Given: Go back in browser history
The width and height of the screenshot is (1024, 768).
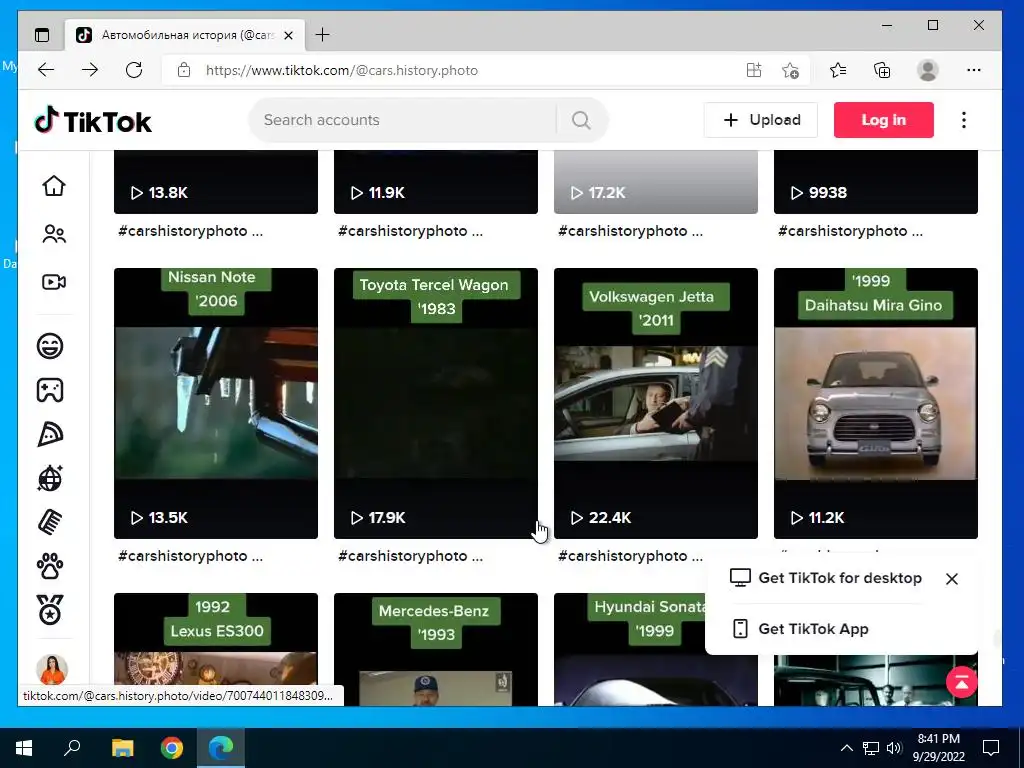Looking at the screenshot, I should point(46,70).
